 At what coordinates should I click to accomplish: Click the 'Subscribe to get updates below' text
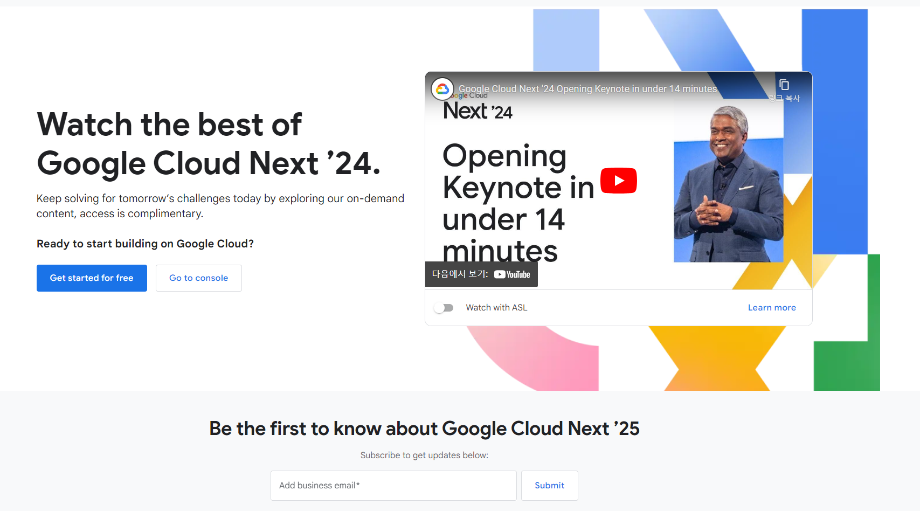[424, 456]
